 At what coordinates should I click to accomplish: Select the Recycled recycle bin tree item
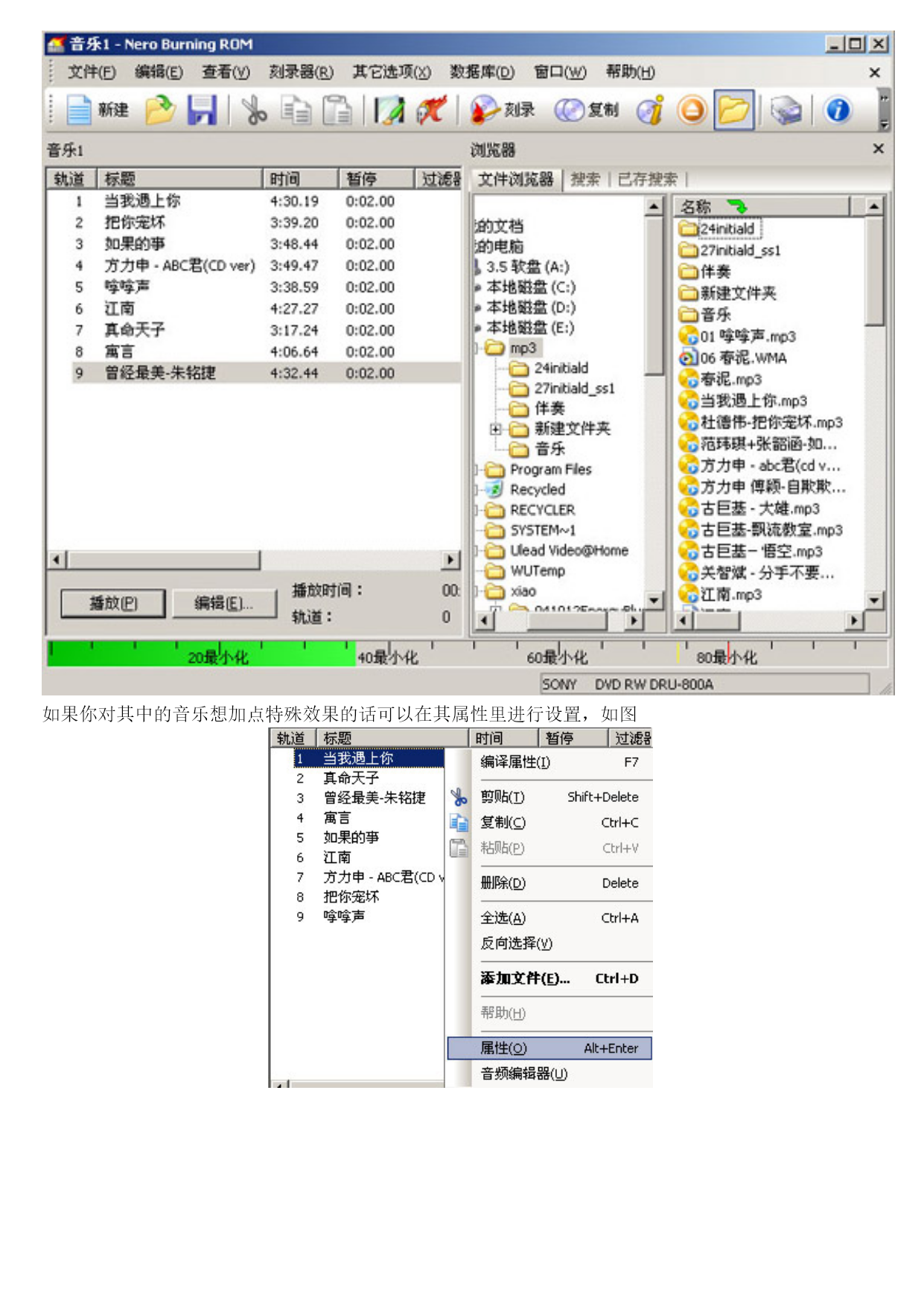point(526,490)
